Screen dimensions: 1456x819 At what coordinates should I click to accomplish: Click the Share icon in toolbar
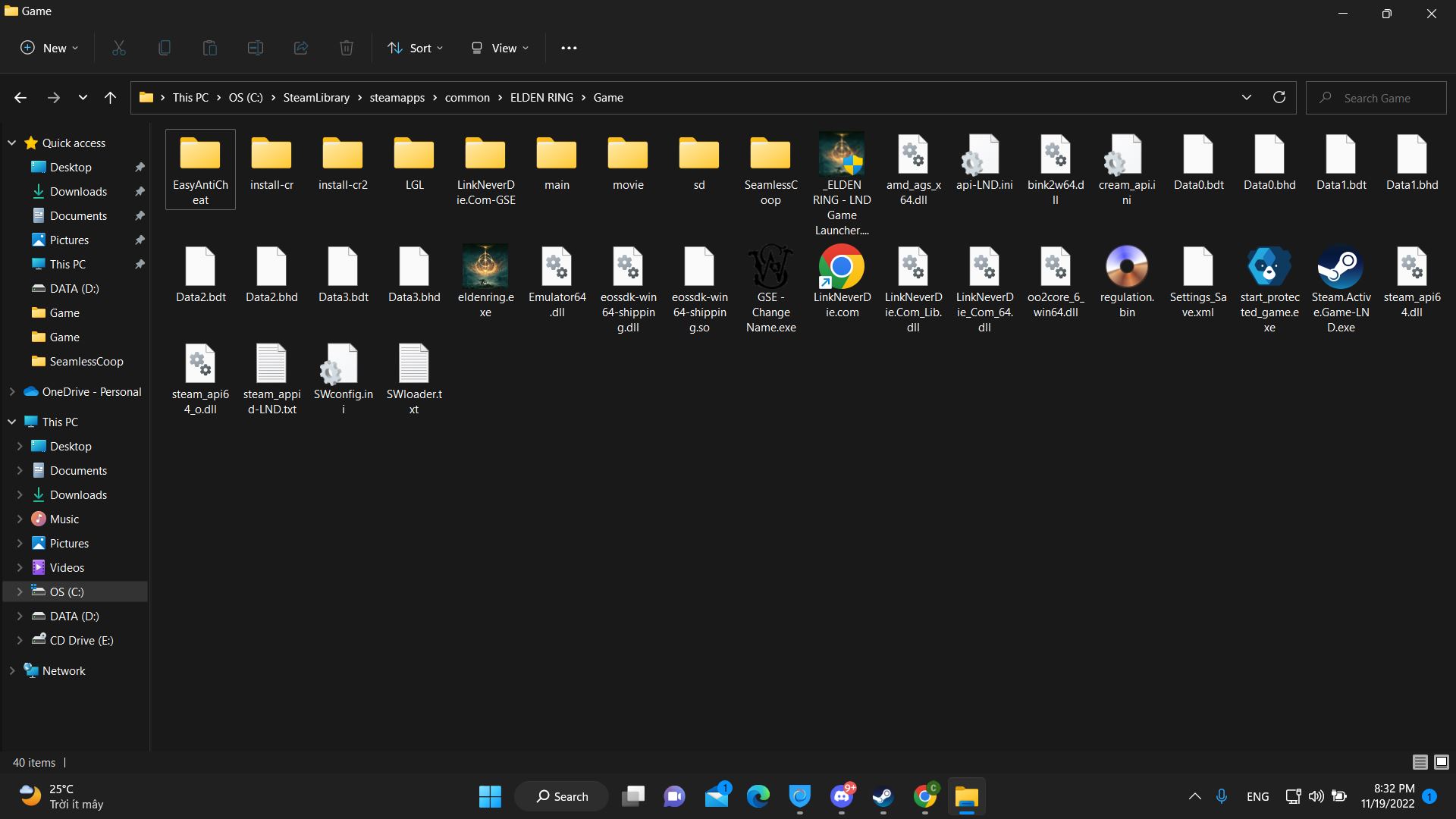point(301,48)
